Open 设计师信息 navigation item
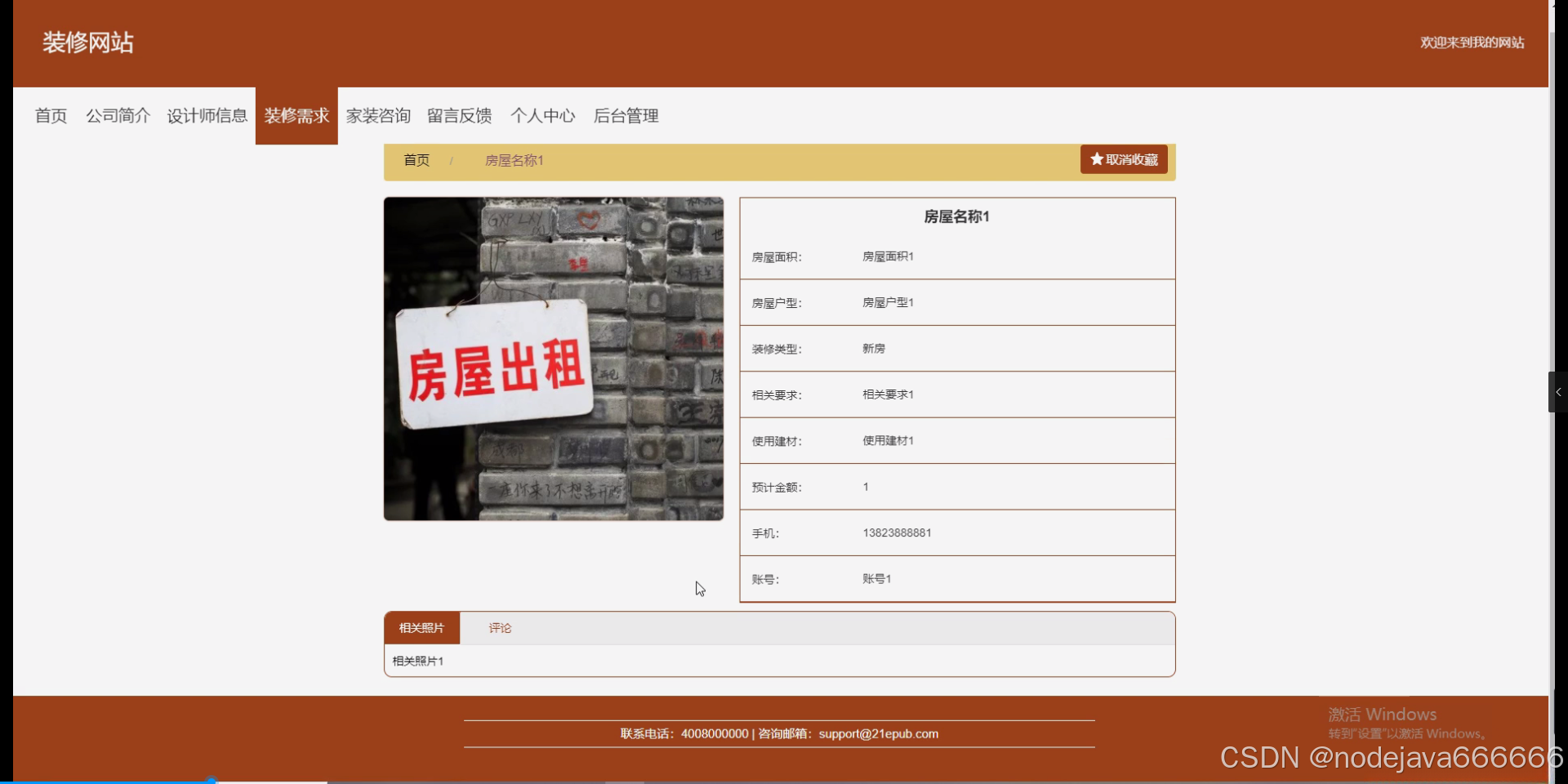1568x784 pixels. [x=207, y=116]
